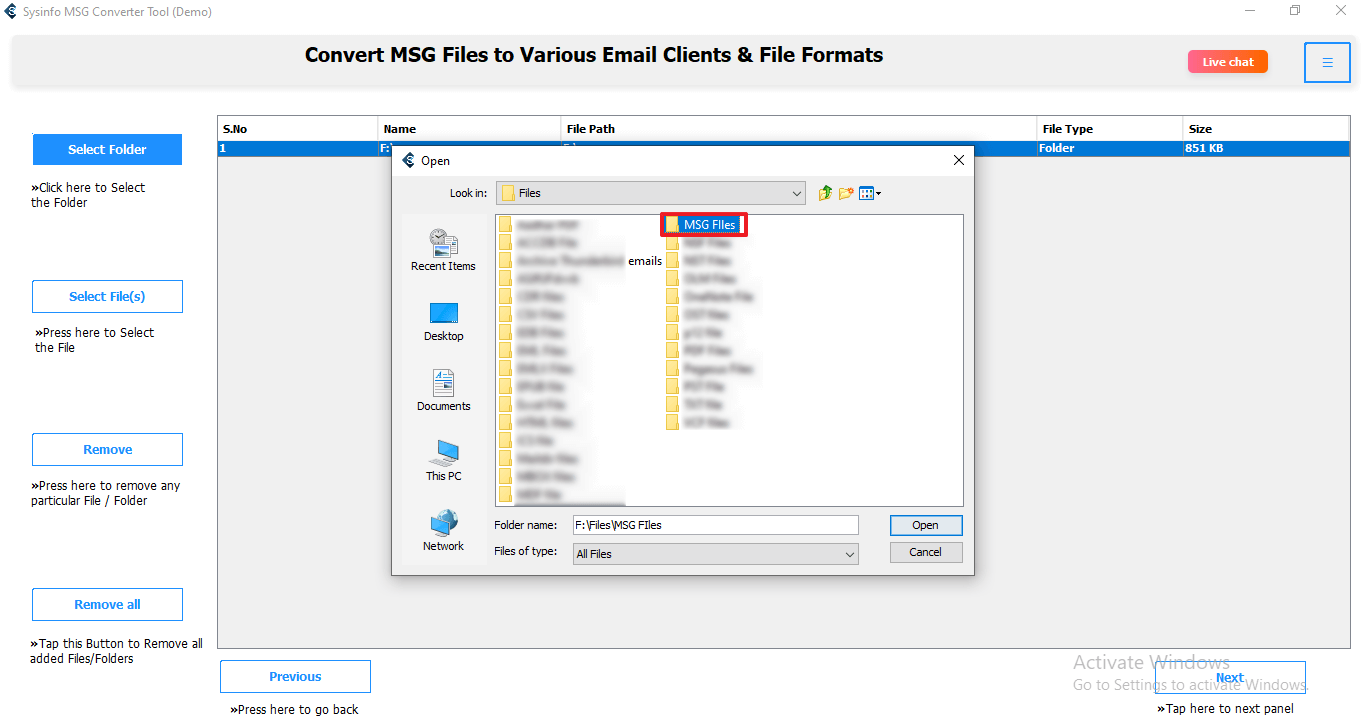This screenshot has height=728, width=1366.
Task: Click the File Type column header
Action: (1110, 129)
